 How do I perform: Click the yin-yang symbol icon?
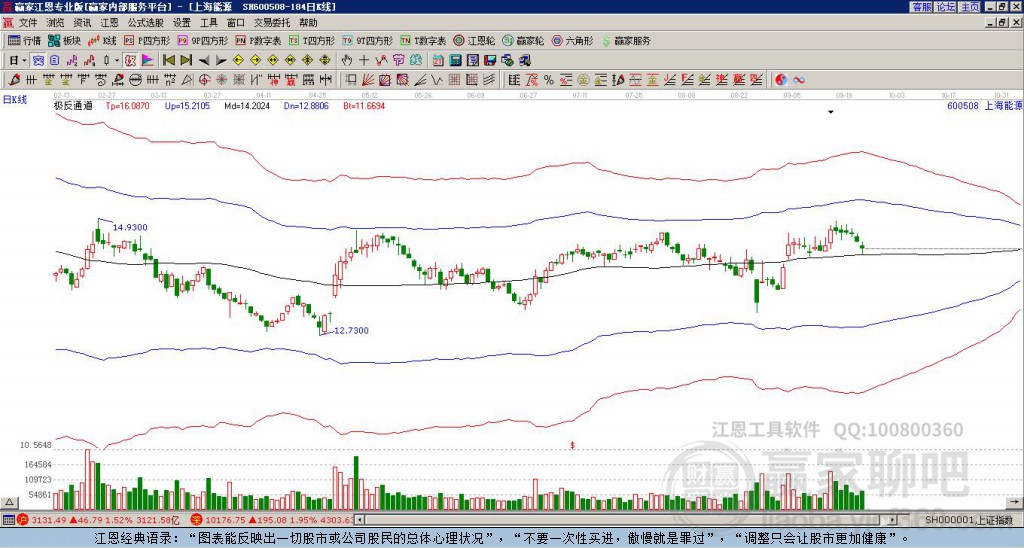781,80
